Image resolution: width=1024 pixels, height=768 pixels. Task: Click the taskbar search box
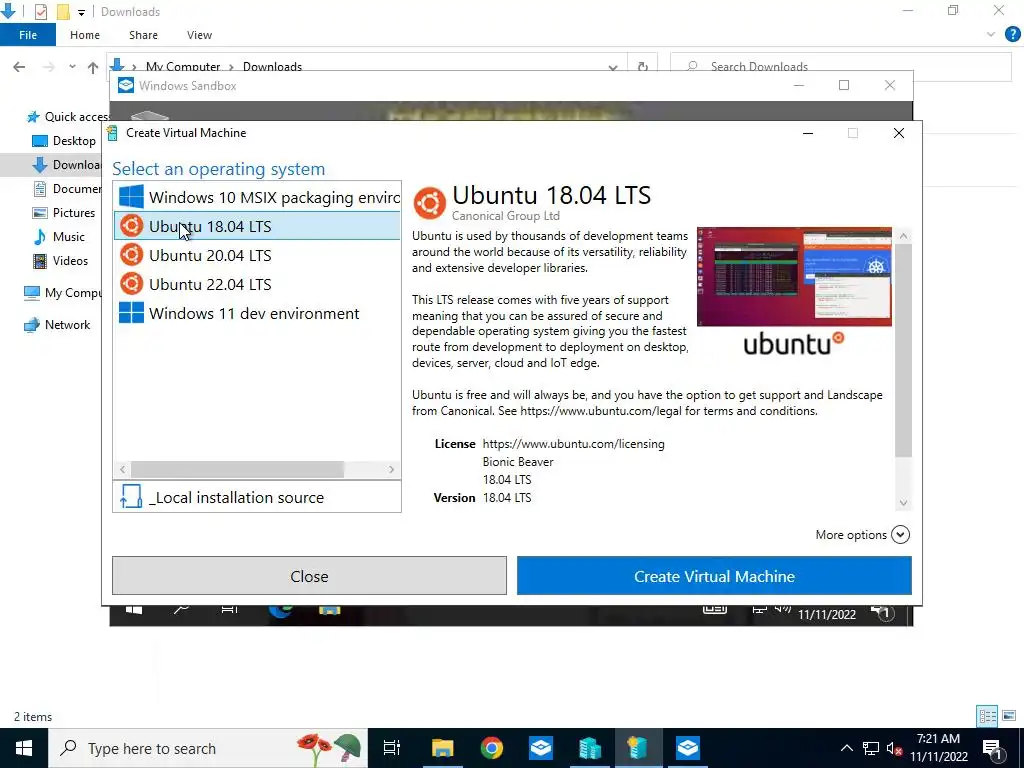coord(208,748)
